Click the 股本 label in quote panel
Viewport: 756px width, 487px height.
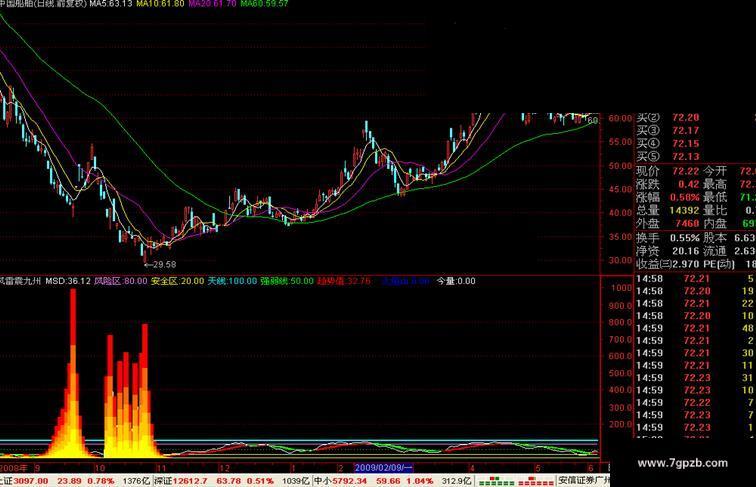(715, 238)
